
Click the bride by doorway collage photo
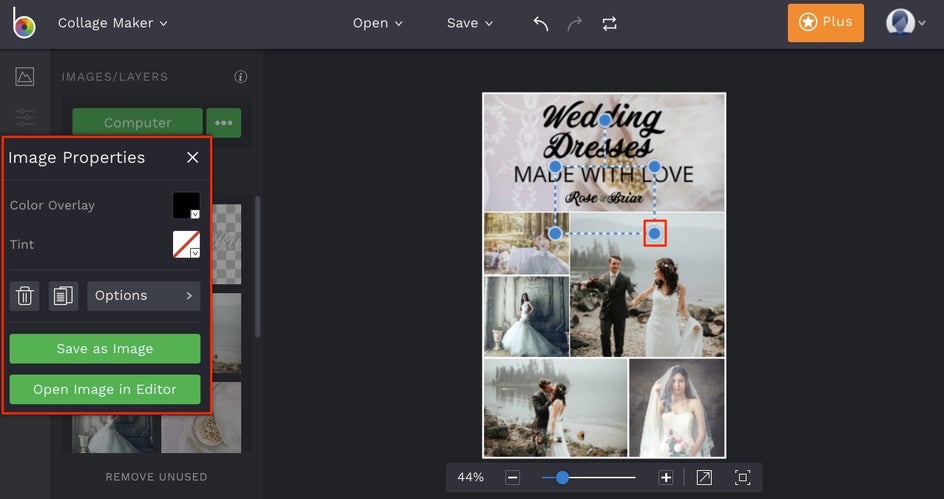coord(526,317)
